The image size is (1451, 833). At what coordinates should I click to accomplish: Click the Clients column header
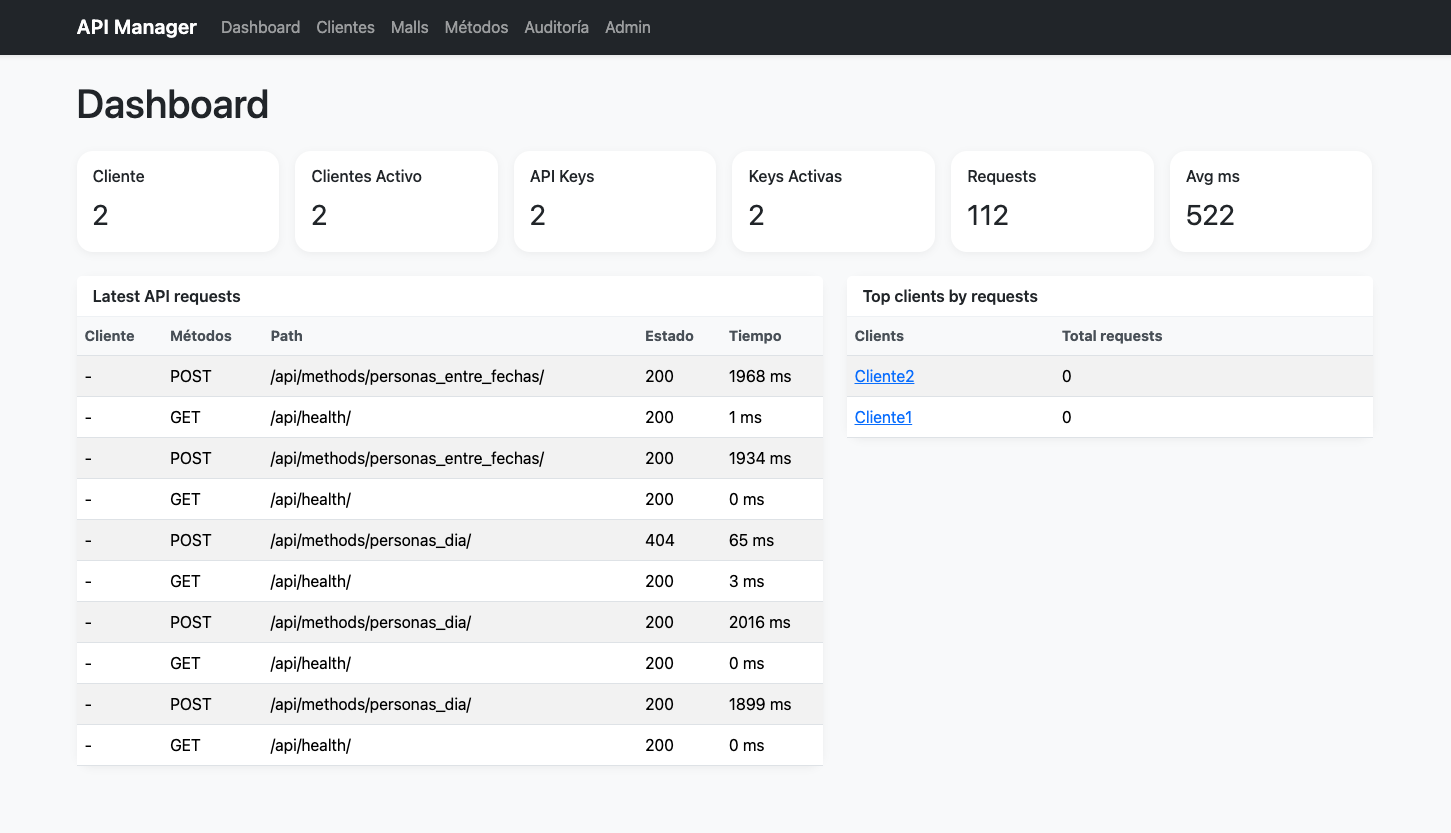click(879, 336)
